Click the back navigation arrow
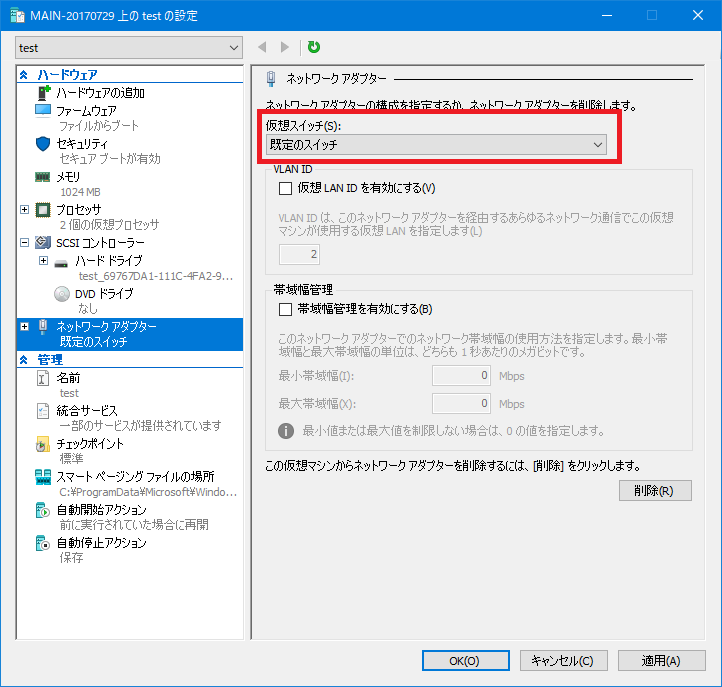This screenshot has width=722, height=687. [262, 47]
